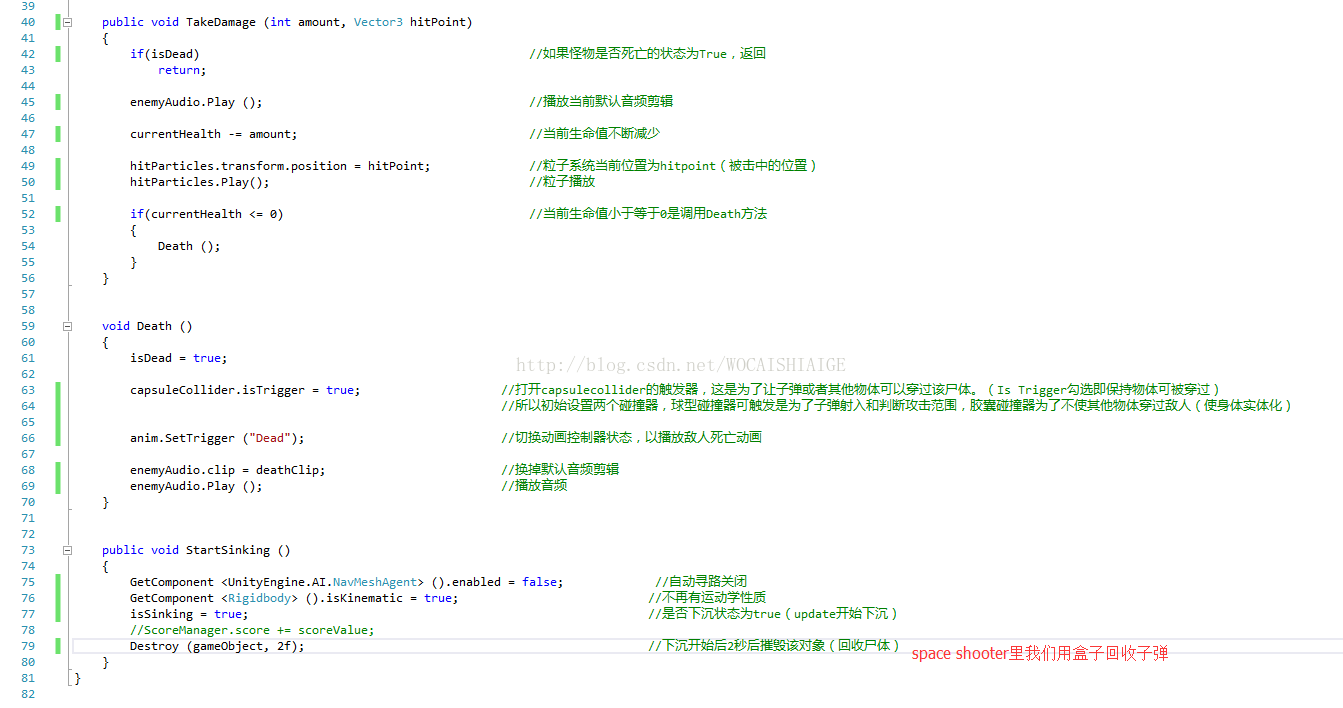The height and width of the screenshot is (708, 1343).
Task: Click the NavMeshAgent GetComponent line
Action: point(347,582)
